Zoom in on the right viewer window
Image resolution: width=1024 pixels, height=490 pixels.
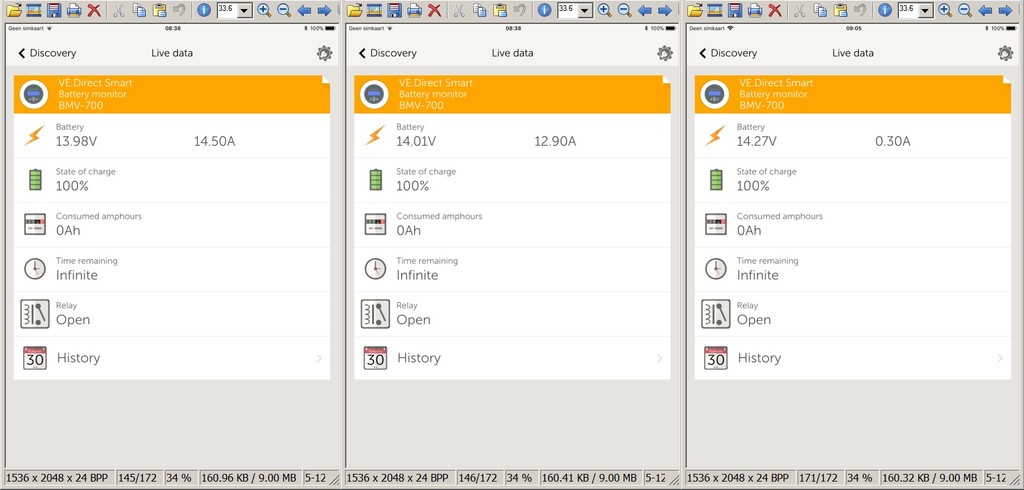point(945,10)
